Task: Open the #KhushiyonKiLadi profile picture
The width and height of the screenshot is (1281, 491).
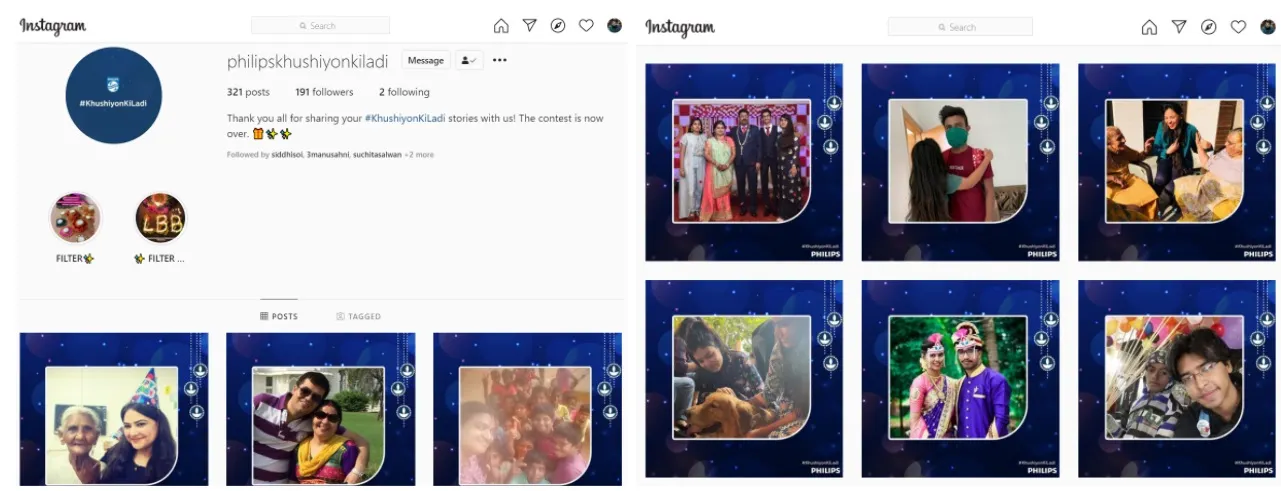Action: [x=113, y=95]
